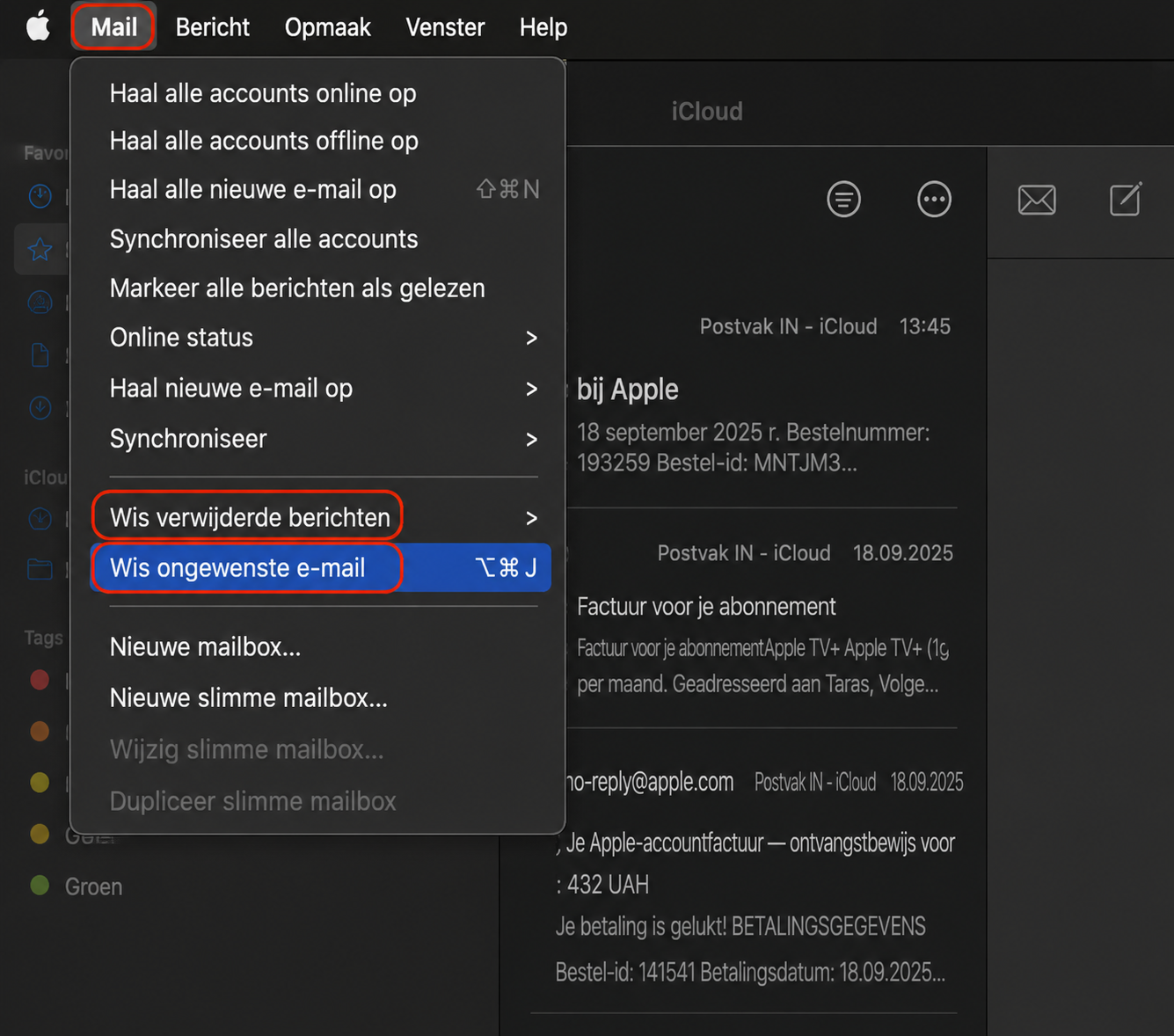The width and height of the screenshot is (1174, 1036).
Task: Select the orange tag color dot
Action: [x=40, y=730]
